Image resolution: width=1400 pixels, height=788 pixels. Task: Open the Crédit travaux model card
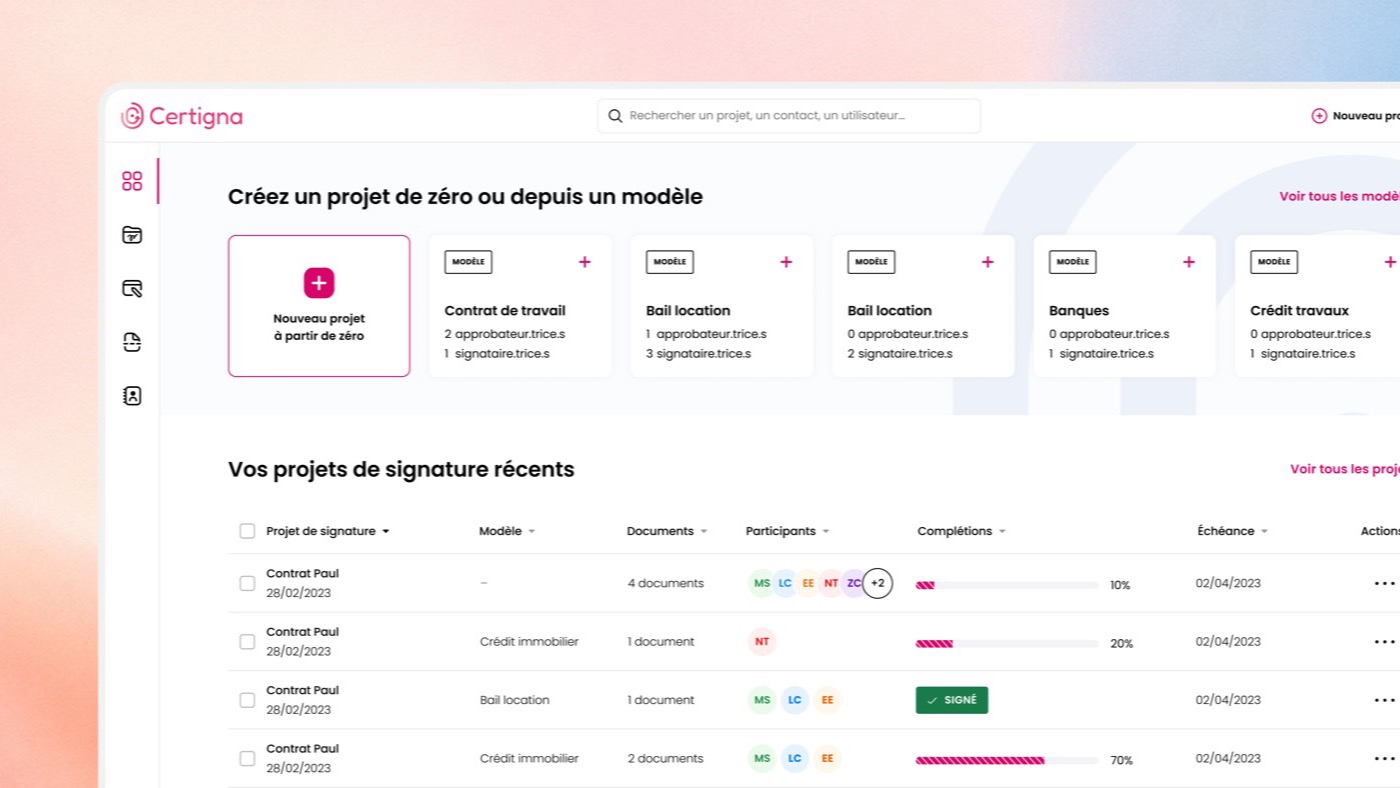[x=1317, y=306]
